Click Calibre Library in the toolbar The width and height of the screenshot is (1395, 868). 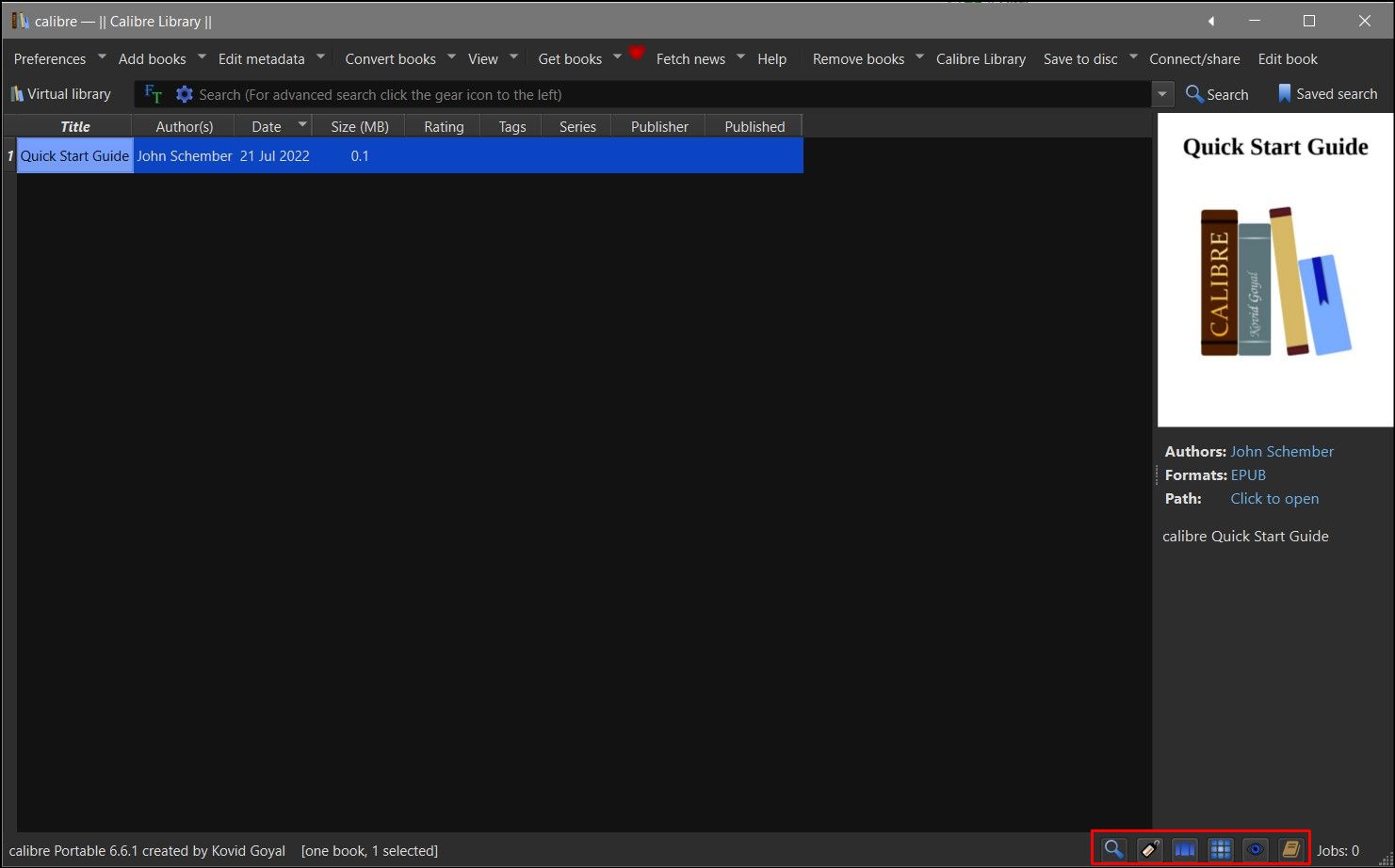(981, 58)
